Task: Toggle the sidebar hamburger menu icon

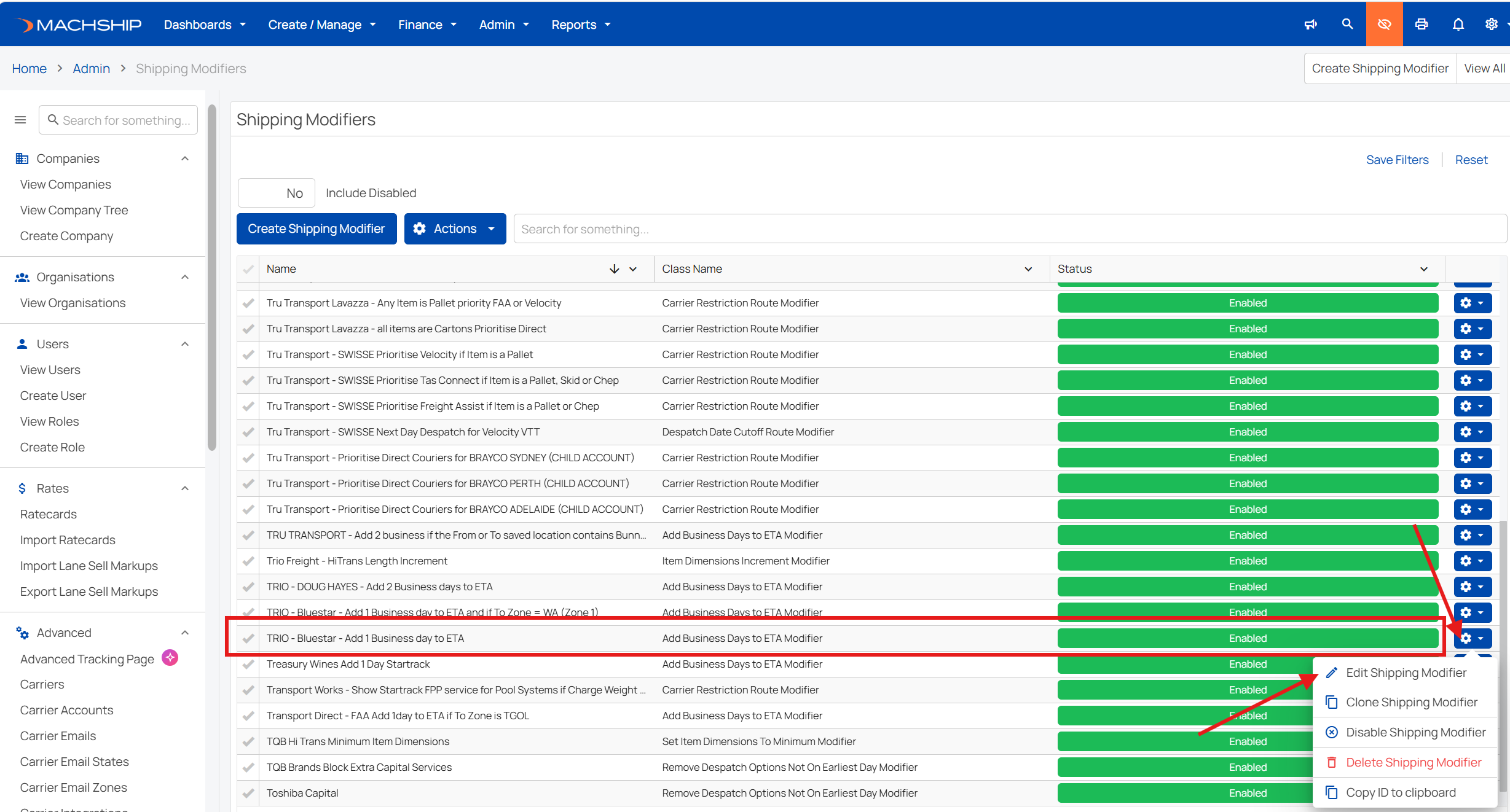Action: tap(20, 120)
